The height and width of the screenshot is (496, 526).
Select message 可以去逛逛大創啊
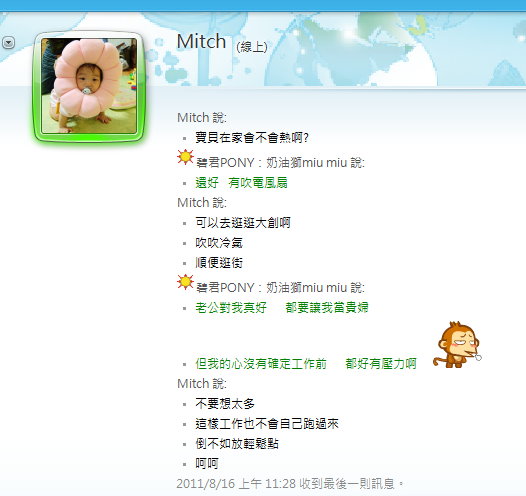point(243,223)
